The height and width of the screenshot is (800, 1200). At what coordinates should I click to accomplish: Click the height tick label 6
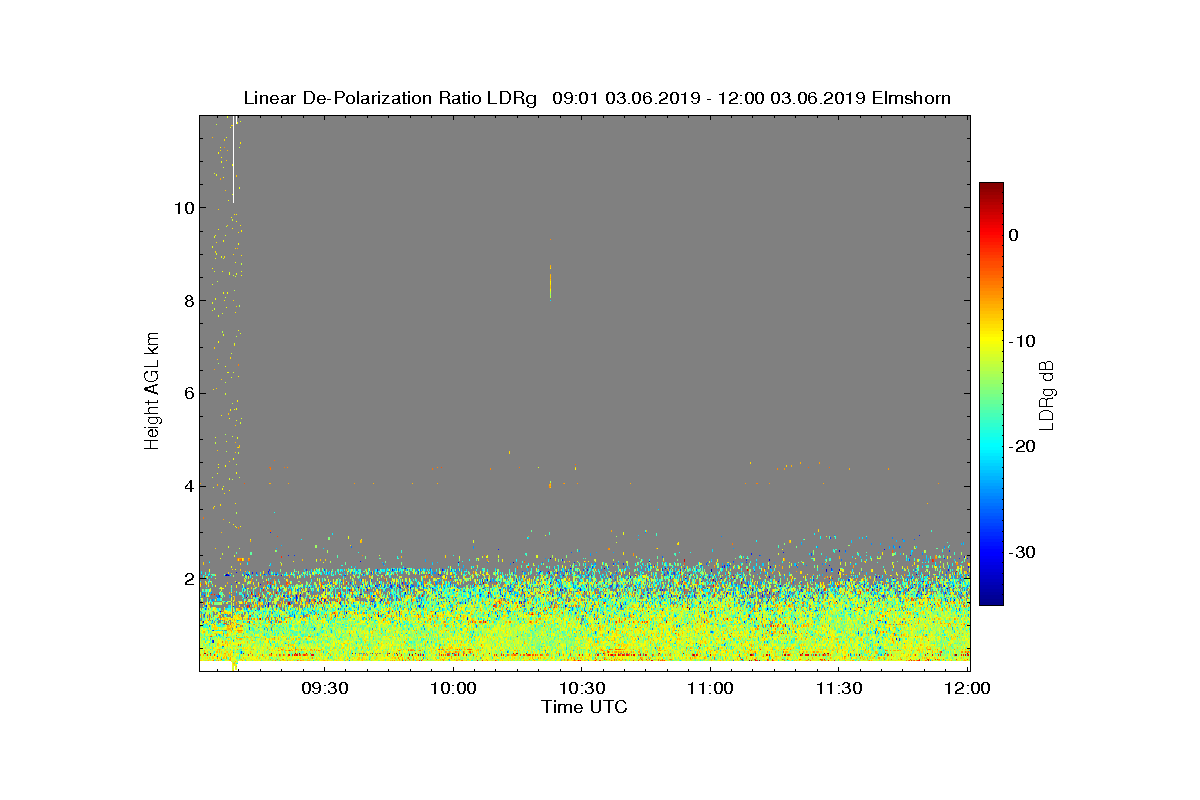click(188, 394)
